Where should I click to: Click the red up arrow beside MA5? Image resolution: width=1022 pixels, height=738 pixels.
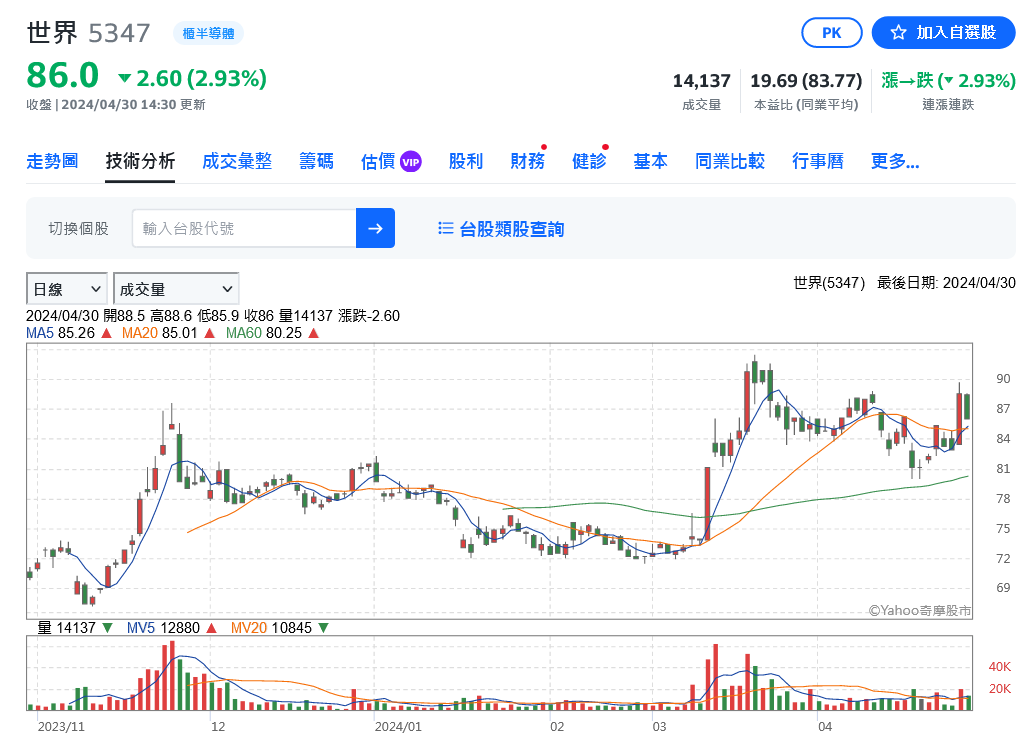[x=107, y=333]
